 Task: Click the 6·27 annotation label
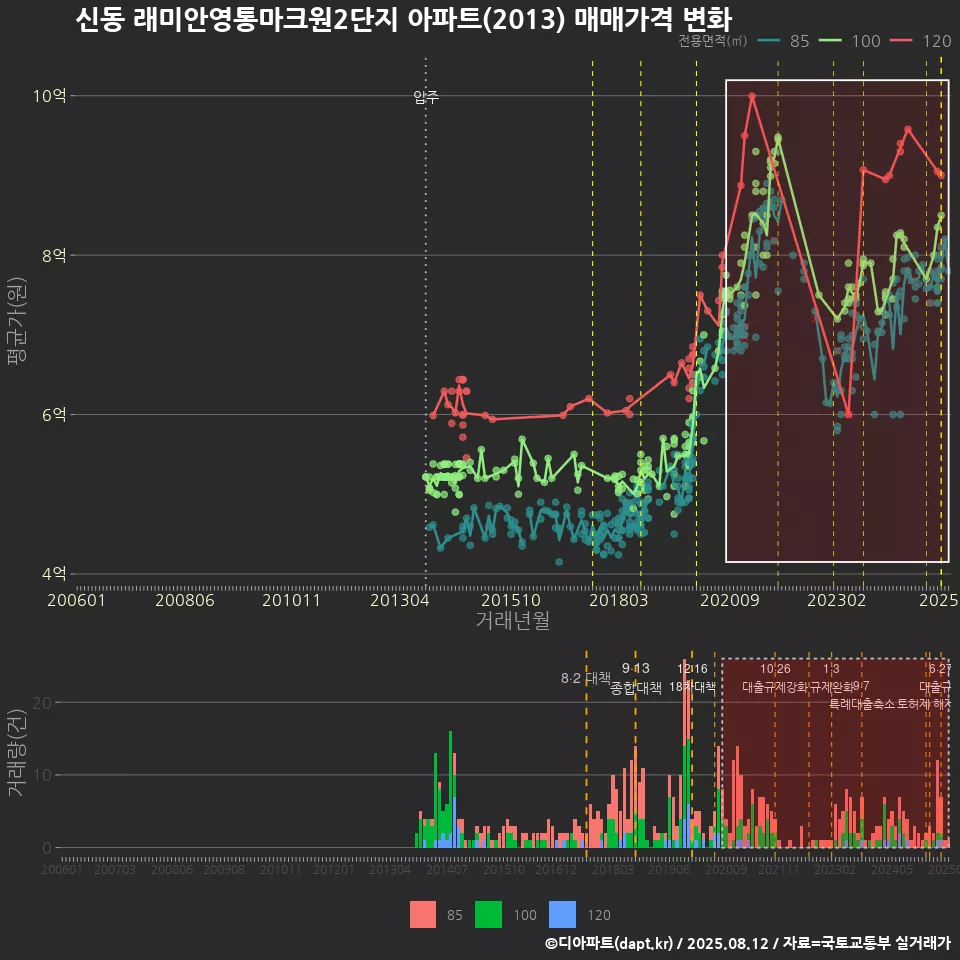point(940,669)
